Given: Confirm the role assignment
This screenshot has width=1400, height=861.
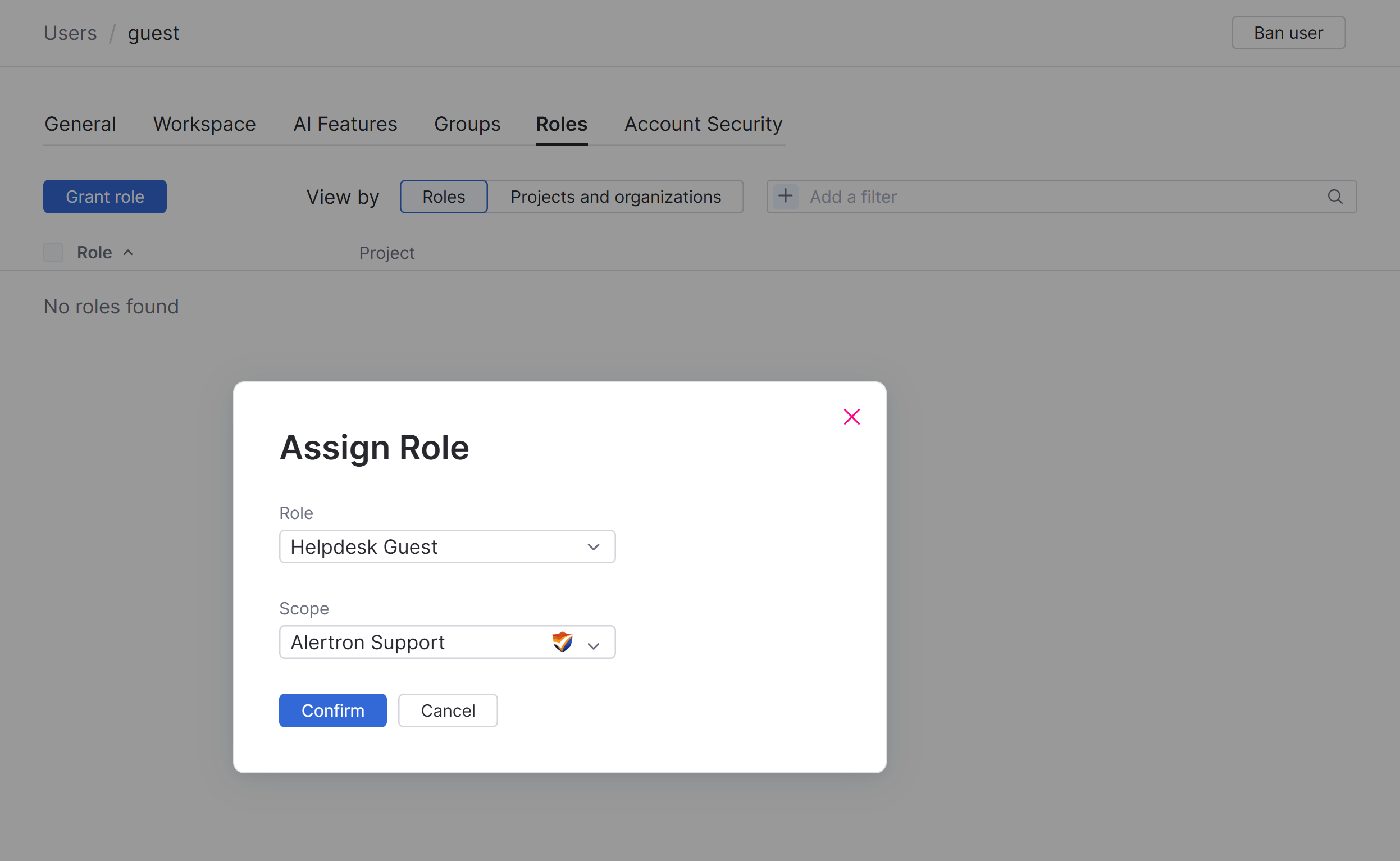Looking at the screenshot, I should (332, 710).
